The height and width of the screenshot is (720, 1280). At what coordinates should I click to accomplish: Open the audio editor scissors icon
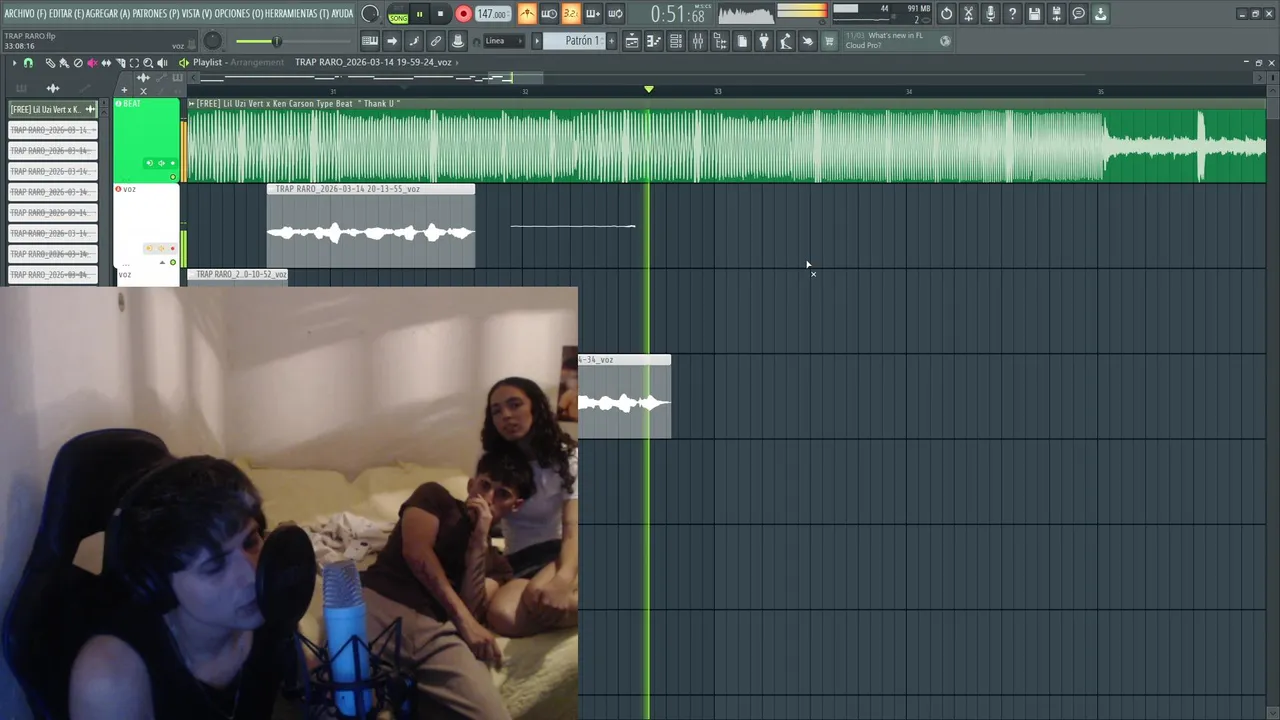click(968, 14)
